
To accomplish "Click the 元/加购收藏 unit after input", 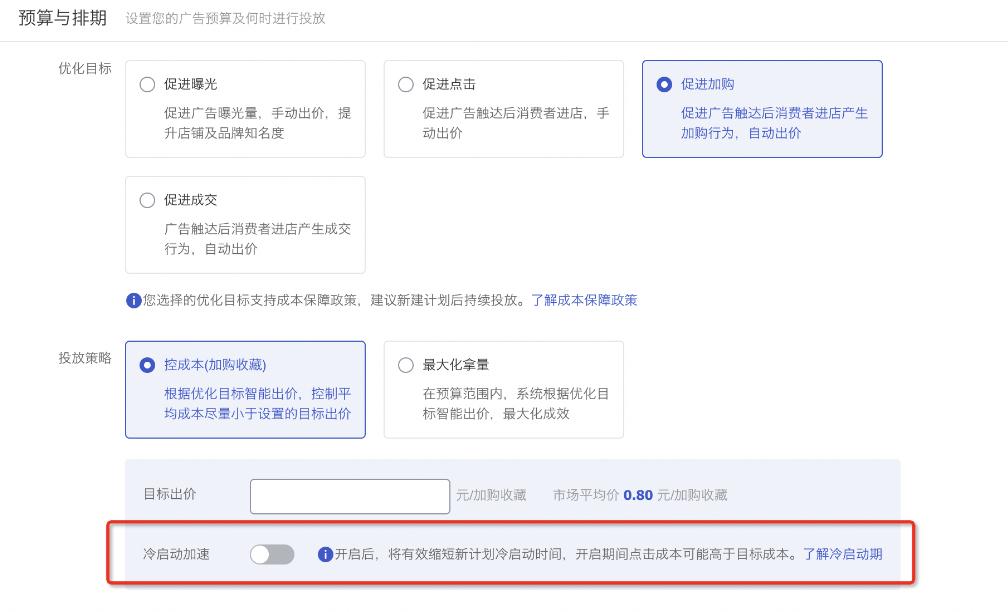I will coord(491,495).
